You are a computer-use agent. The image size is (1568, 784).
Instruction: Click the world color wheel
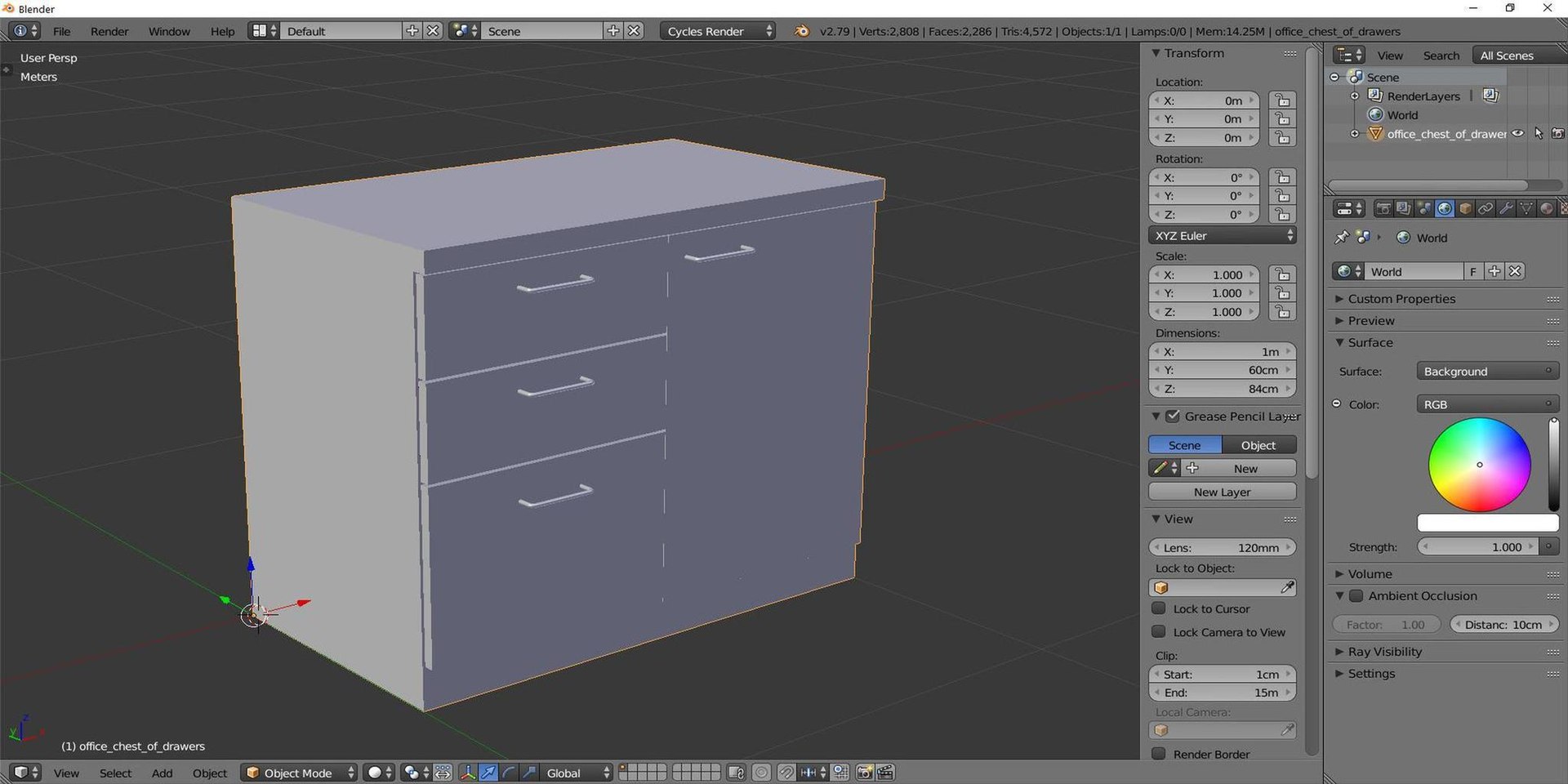[1479, 465]
